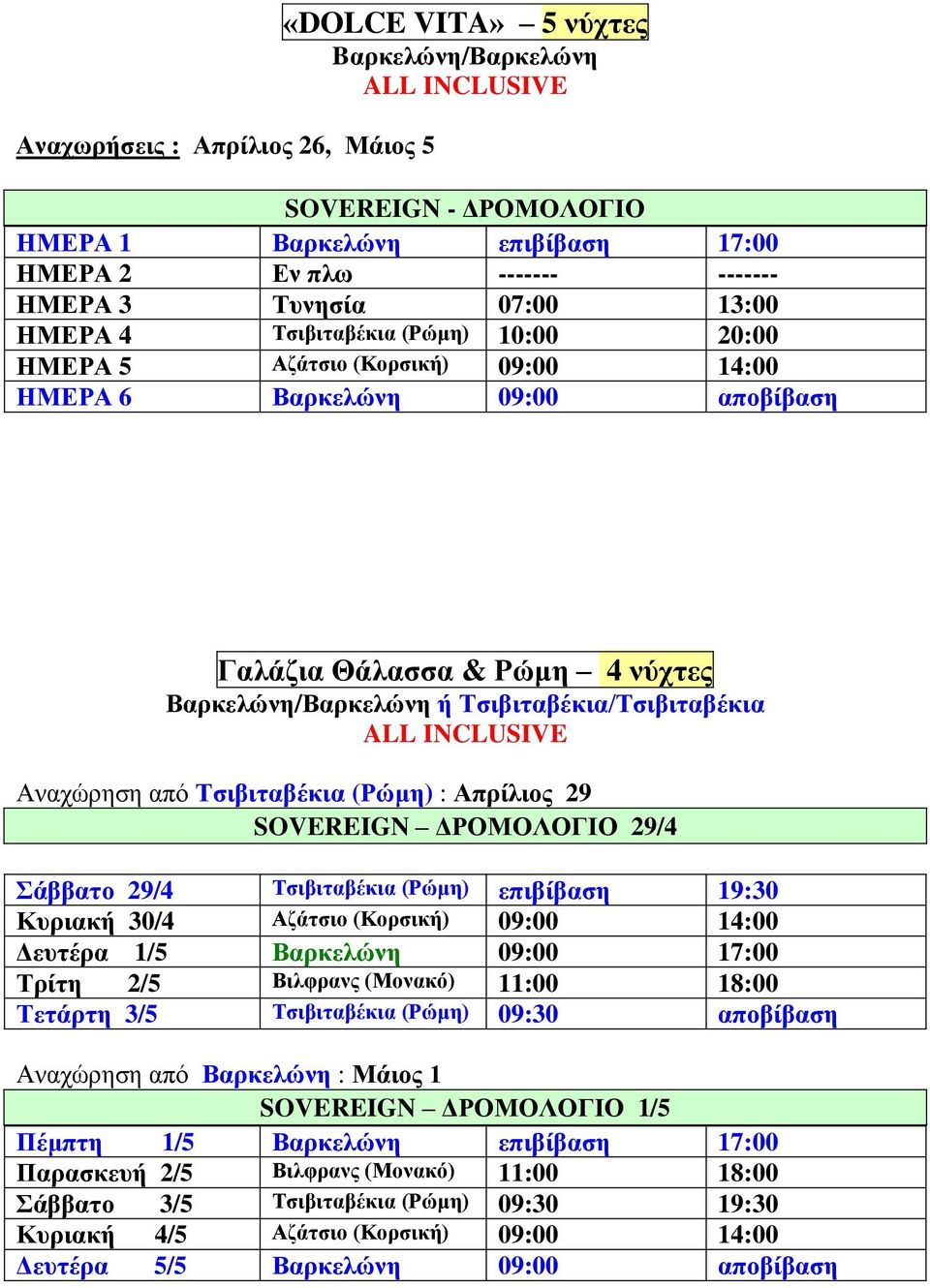Click 19:30 in the Σάββατο 29/4 row
930x1288 pixels.
click(x=748, y=891)
